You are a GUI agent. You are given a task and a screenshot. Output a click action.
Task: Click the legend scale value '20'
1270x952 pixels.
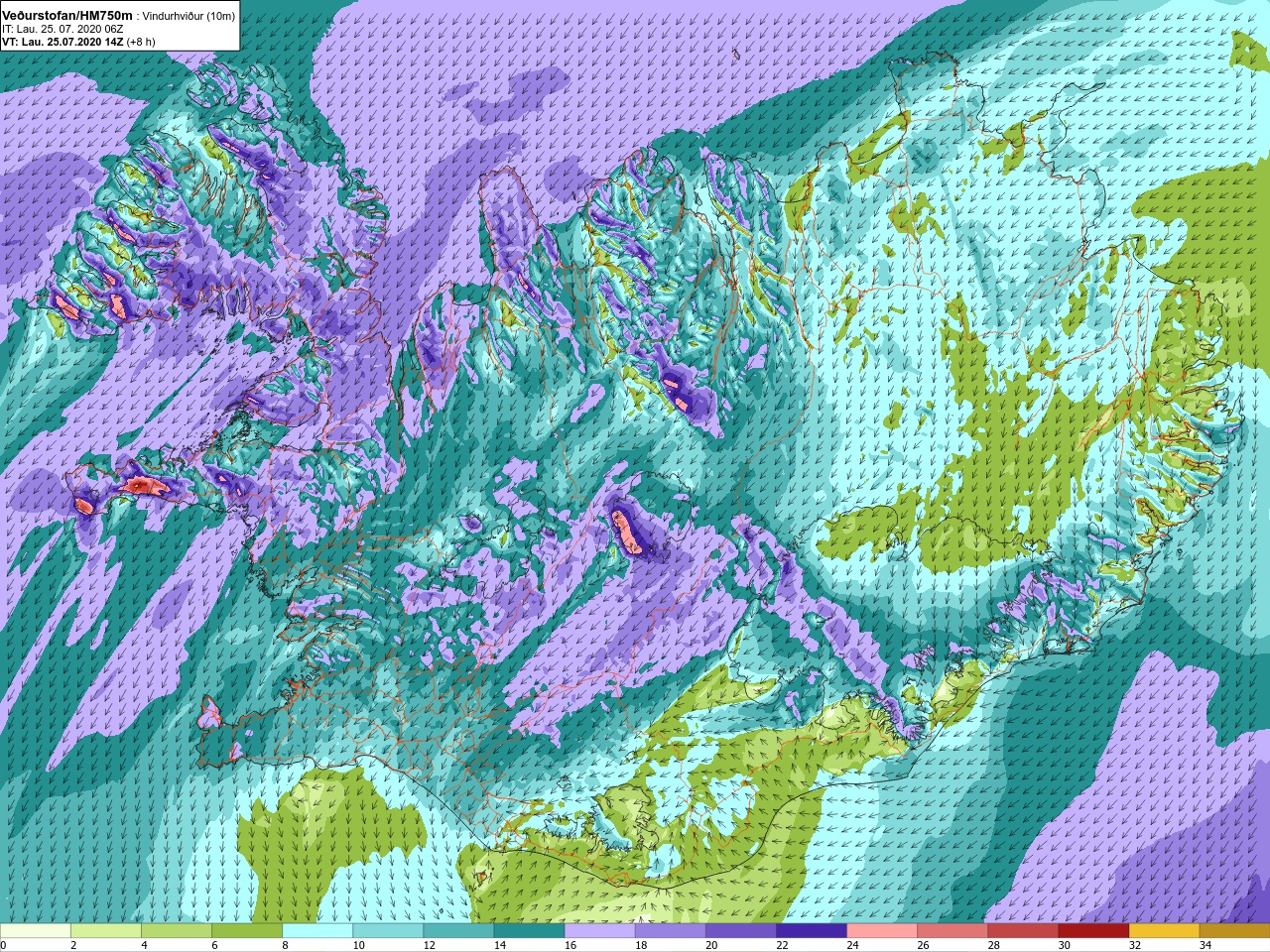711,945
